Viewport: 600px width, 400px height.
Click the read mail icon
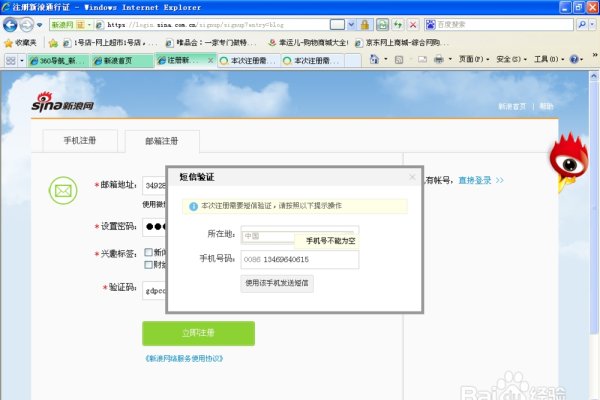[x=422, y=60]
